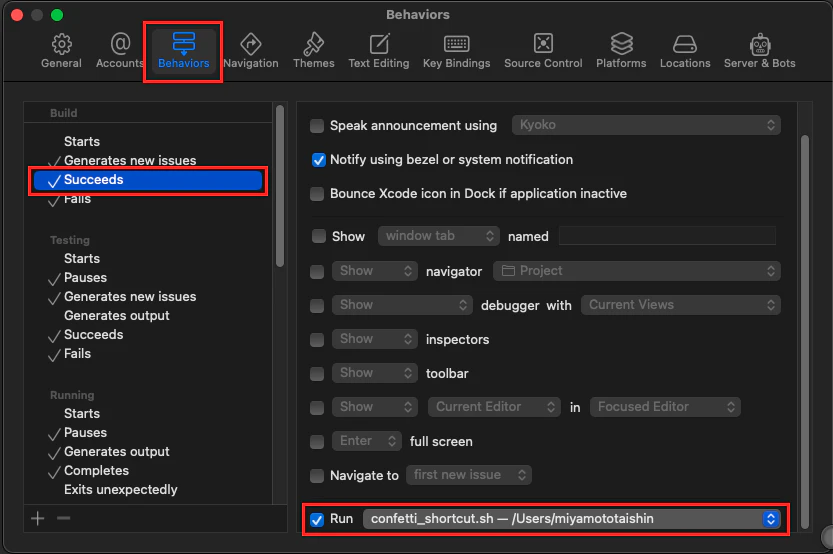Open the Kyoko voice dropdown
This screenshot has width=833, height=554.
[646, 125]
